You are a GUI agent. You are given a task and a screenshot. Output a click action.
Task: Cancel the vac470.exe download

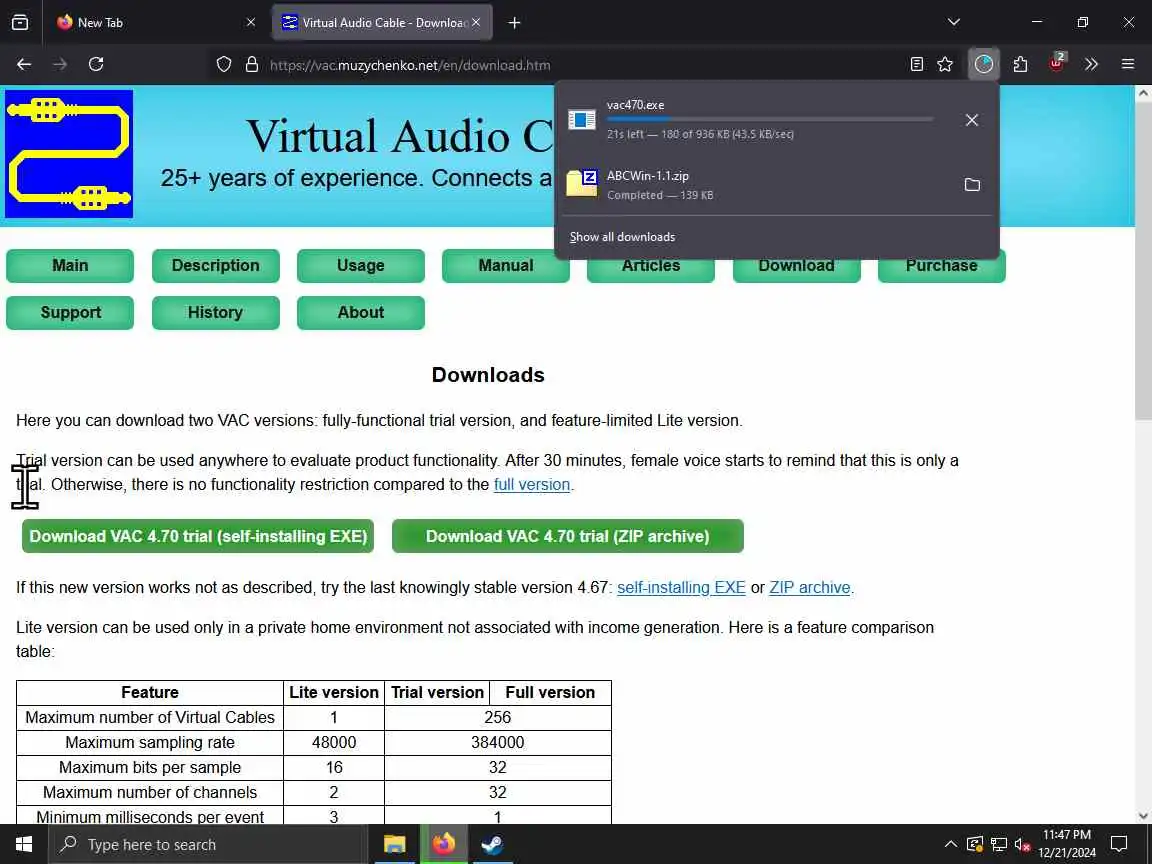[971, 120]
